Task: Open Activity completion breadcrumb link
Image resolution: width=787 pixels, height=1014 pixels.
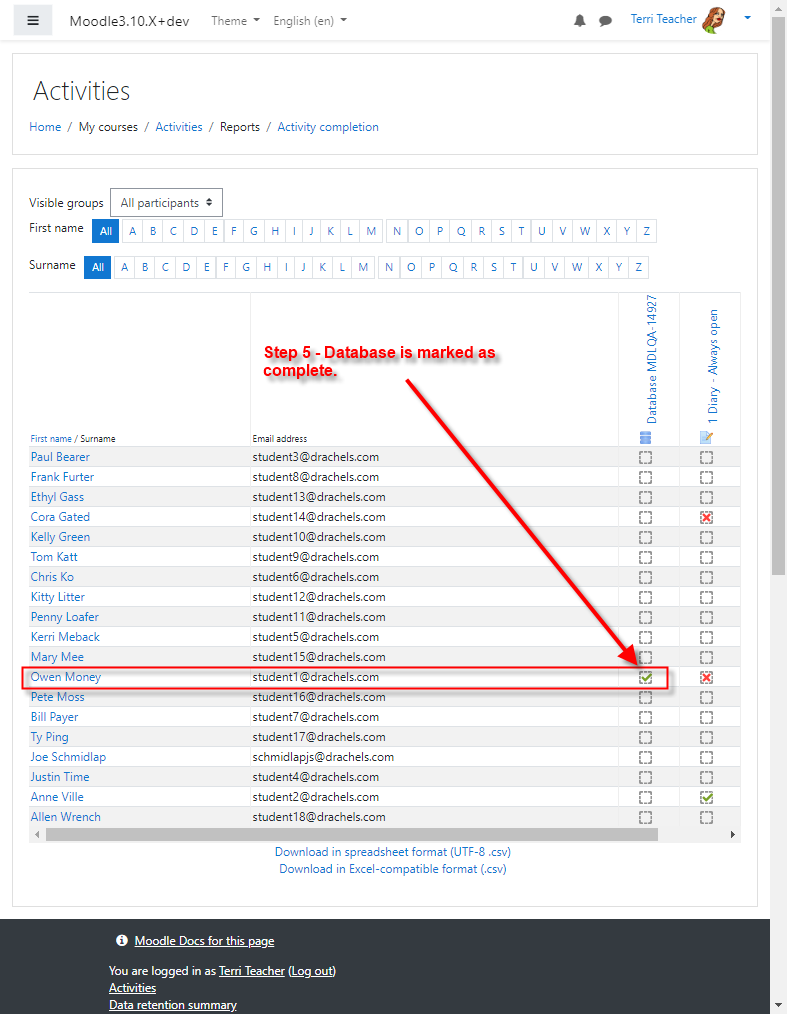Action: 328,127
